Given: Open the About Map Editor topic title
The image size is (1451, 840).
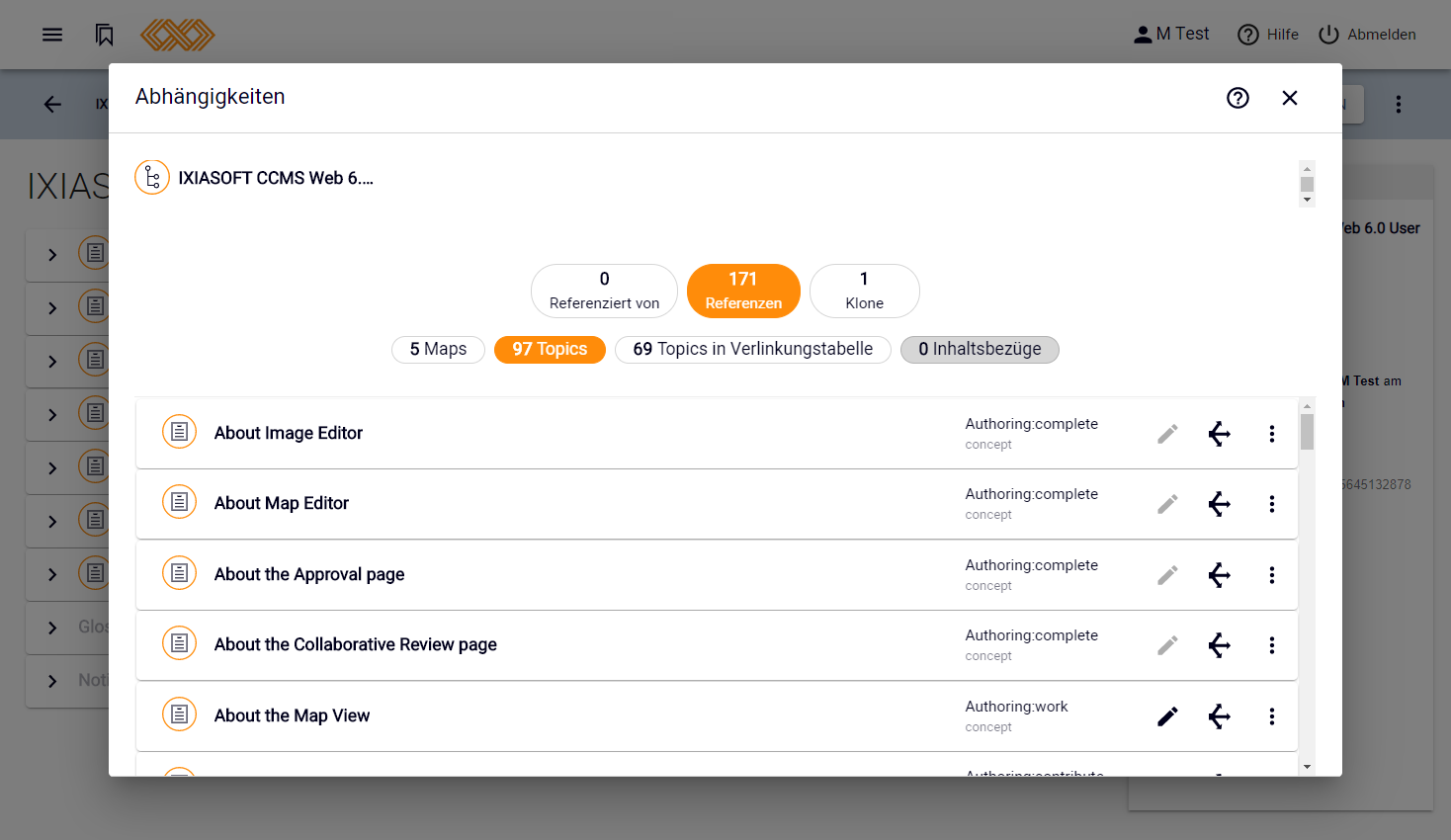Looking at the screenshot, I should [x=282, y=503].
